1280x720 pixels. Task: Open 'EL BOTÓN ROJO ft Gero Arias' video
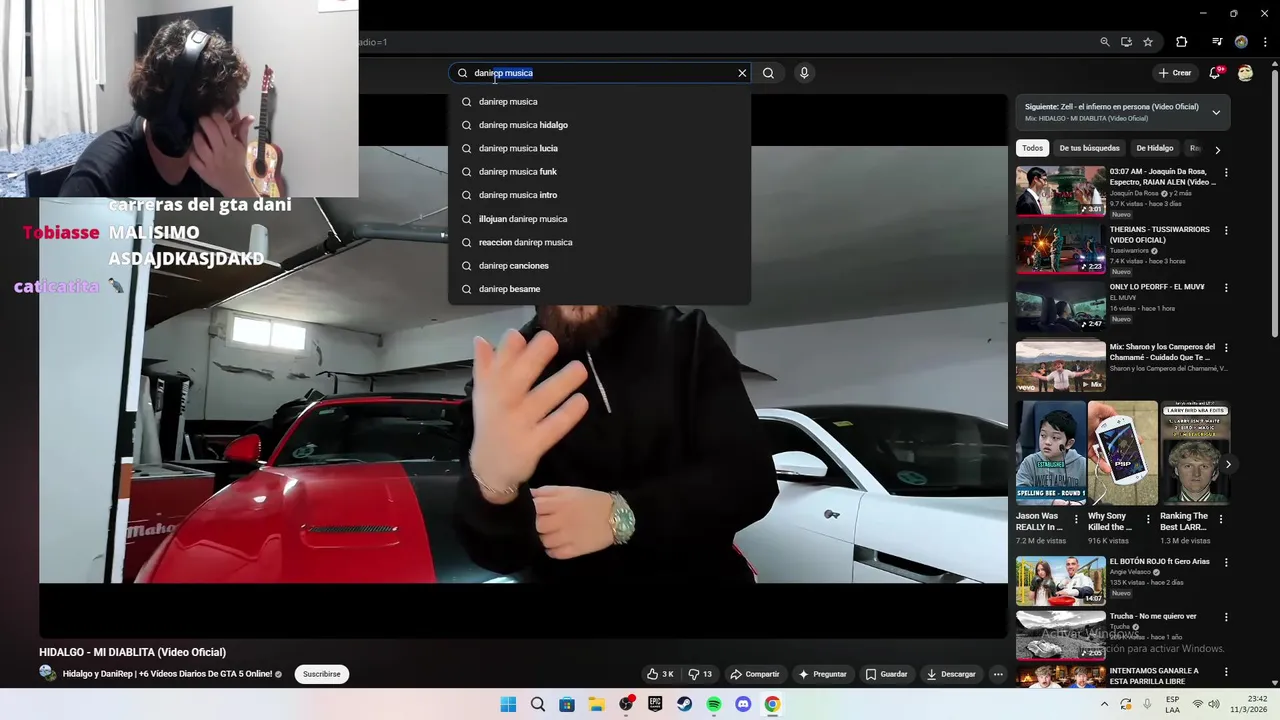click(1061, 581)
